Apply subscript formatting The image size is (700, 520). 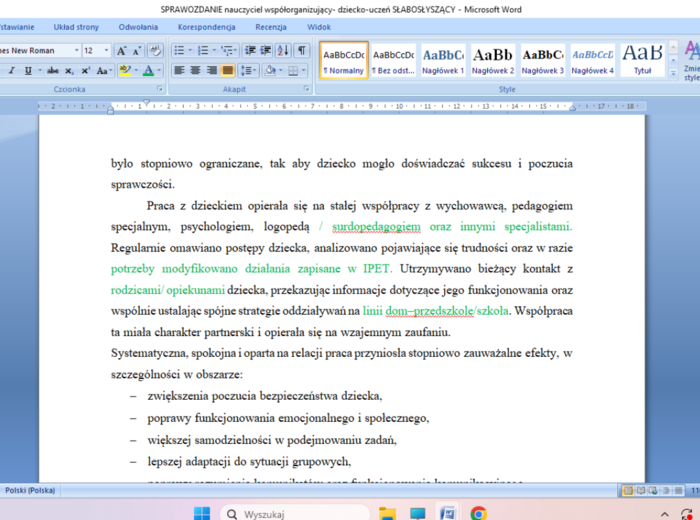tap(71, 70)
